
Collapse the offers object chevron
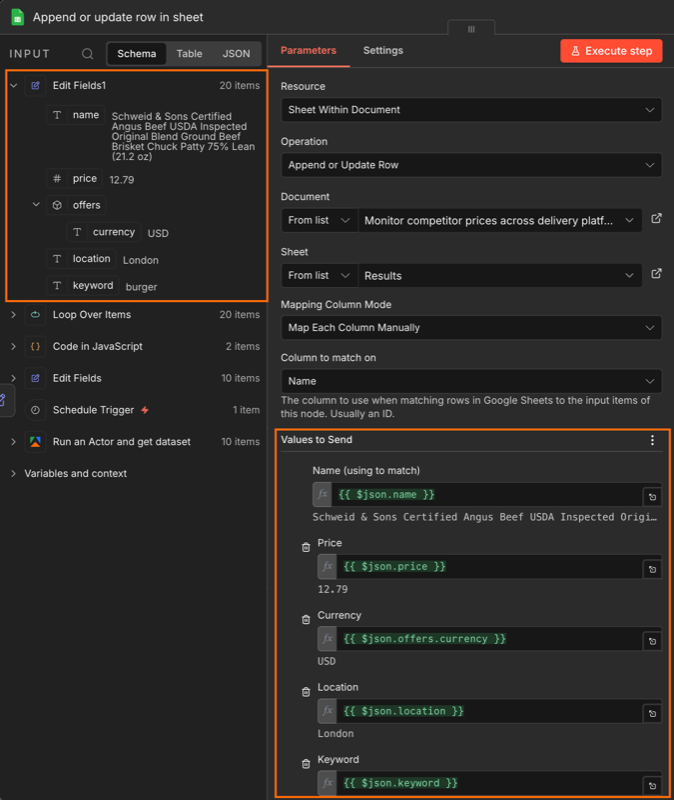[x=36, y=205]
